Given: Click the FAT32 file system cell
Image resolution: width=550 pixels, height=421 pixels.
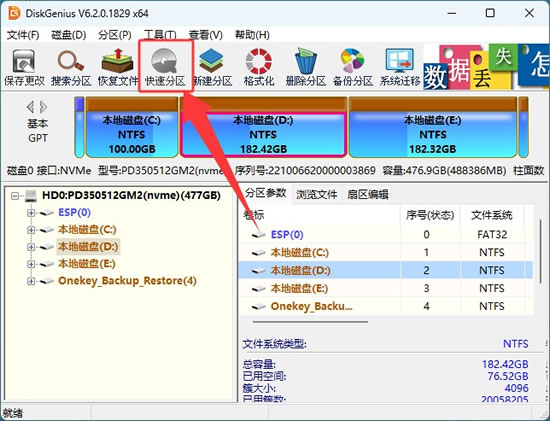Looking at the screenshot, I should (492, 234).
